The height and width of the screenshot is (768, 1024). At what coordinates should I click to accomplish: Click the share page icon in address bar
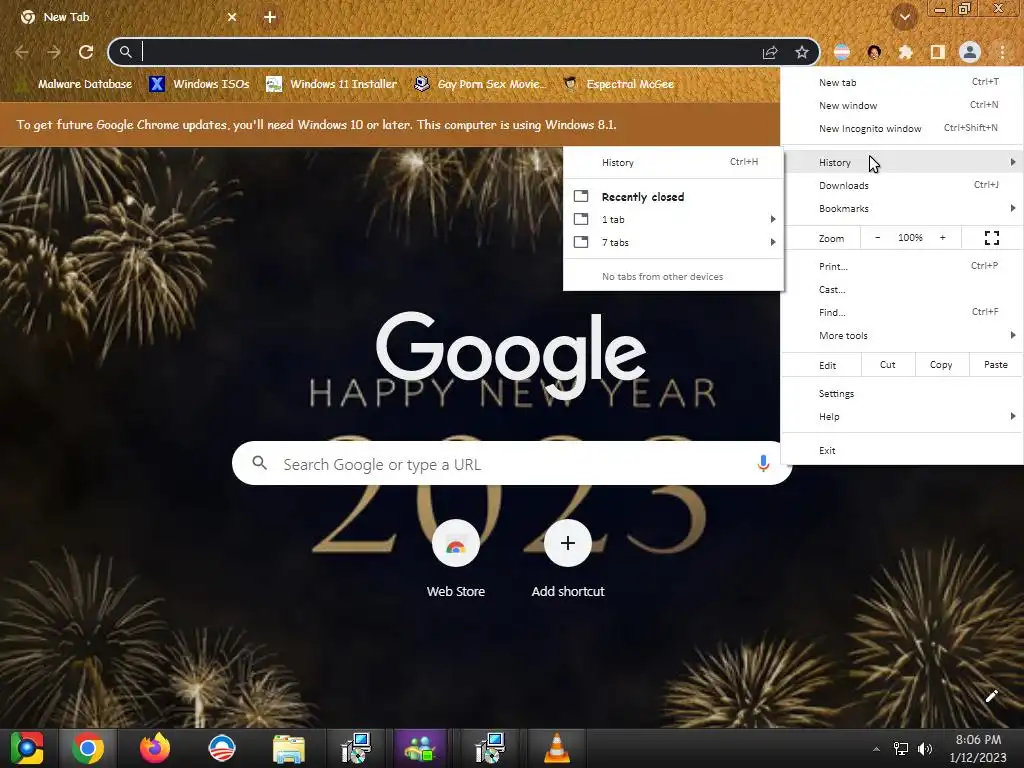pyautogui.click(x=770, y=52)
